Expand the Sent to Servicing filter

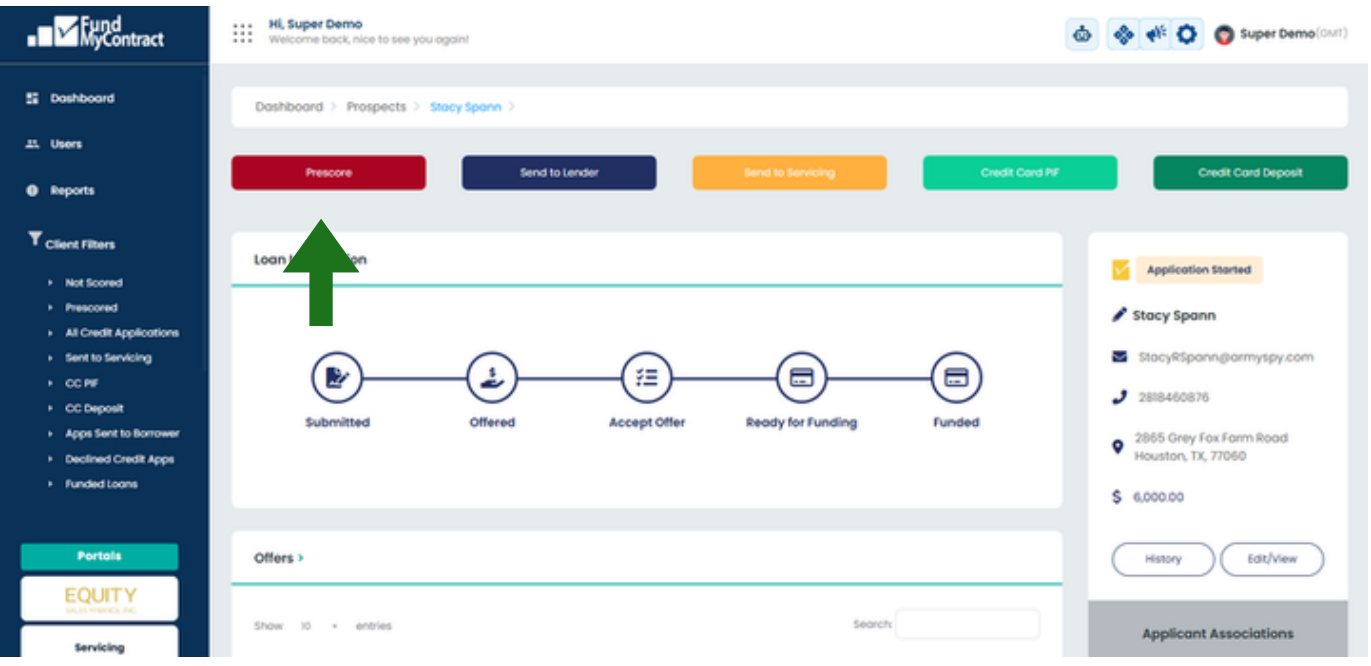[108, 358]
